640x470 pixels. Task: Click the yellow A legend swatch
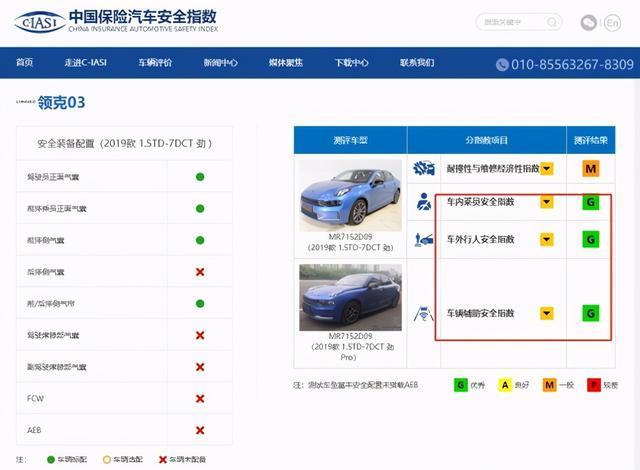coord(505,385)
